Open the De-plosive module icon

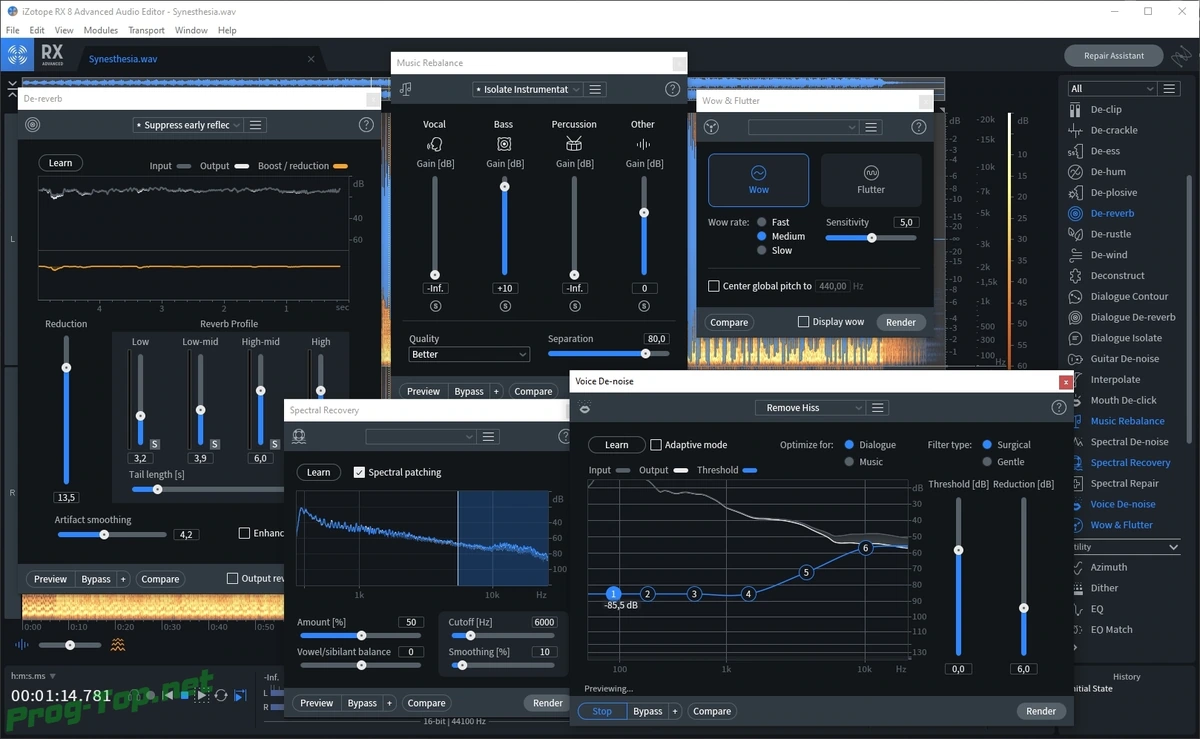coord(1075,193)
